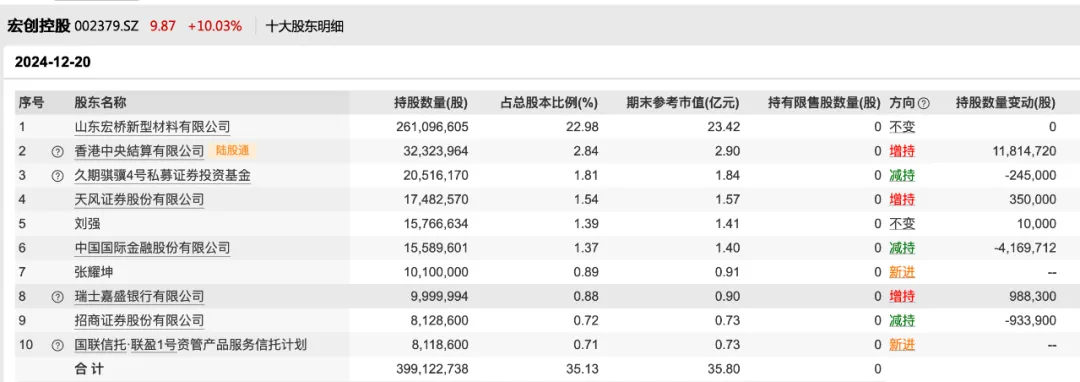Click the 2024-12-20 date heading

coord(53,63)
